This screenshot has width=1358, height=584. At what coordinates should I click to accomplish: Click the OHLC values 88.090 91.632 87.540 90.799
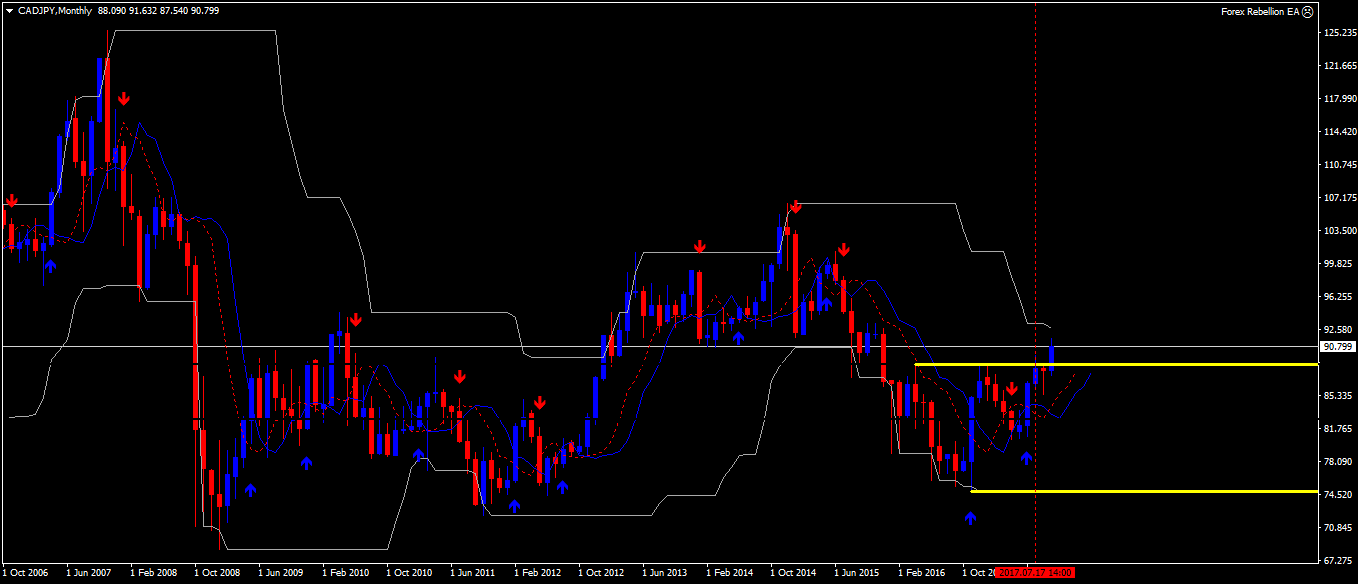point(158,10)
